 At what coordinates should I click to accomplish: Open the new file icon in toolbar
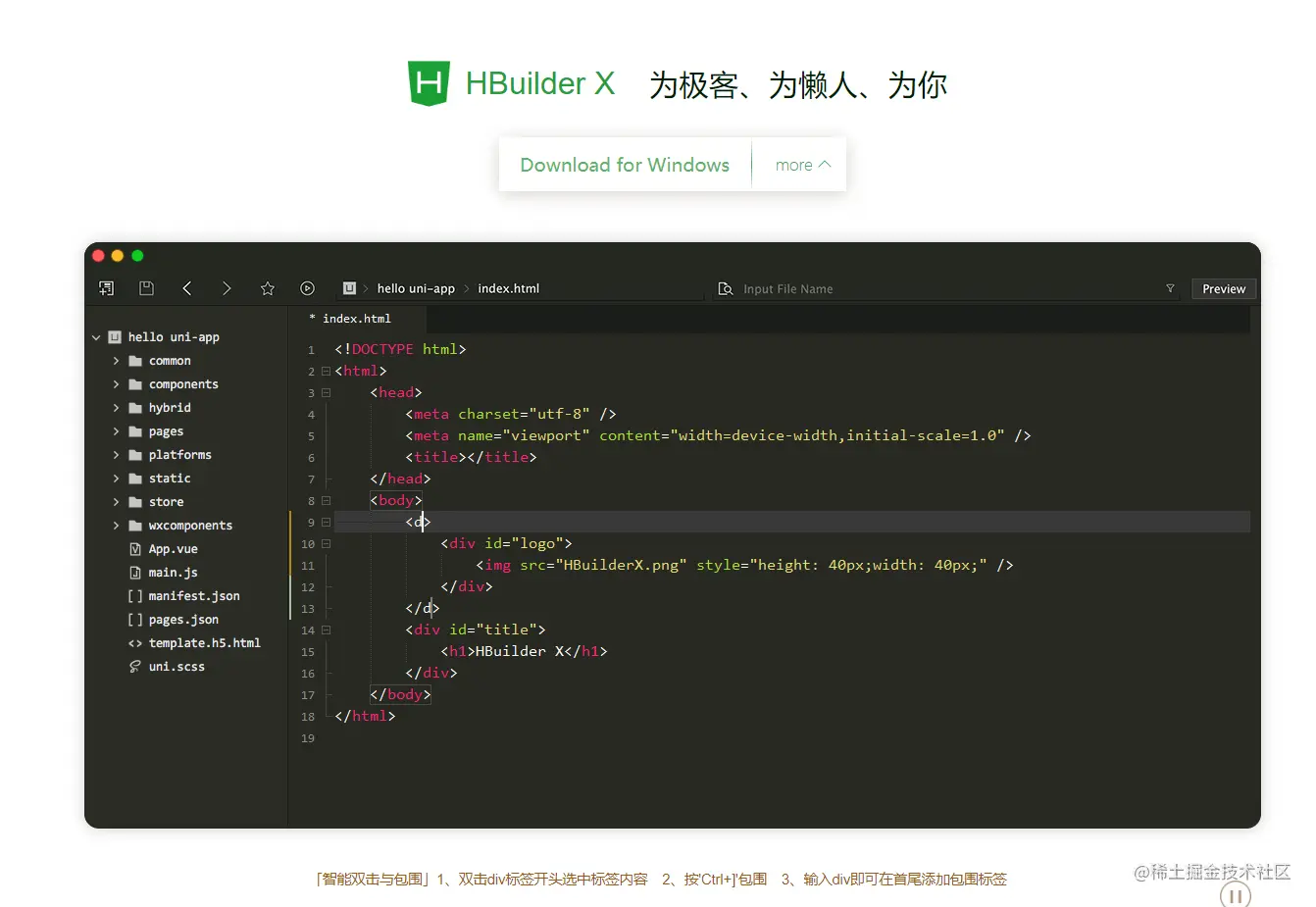coord(107,288)
